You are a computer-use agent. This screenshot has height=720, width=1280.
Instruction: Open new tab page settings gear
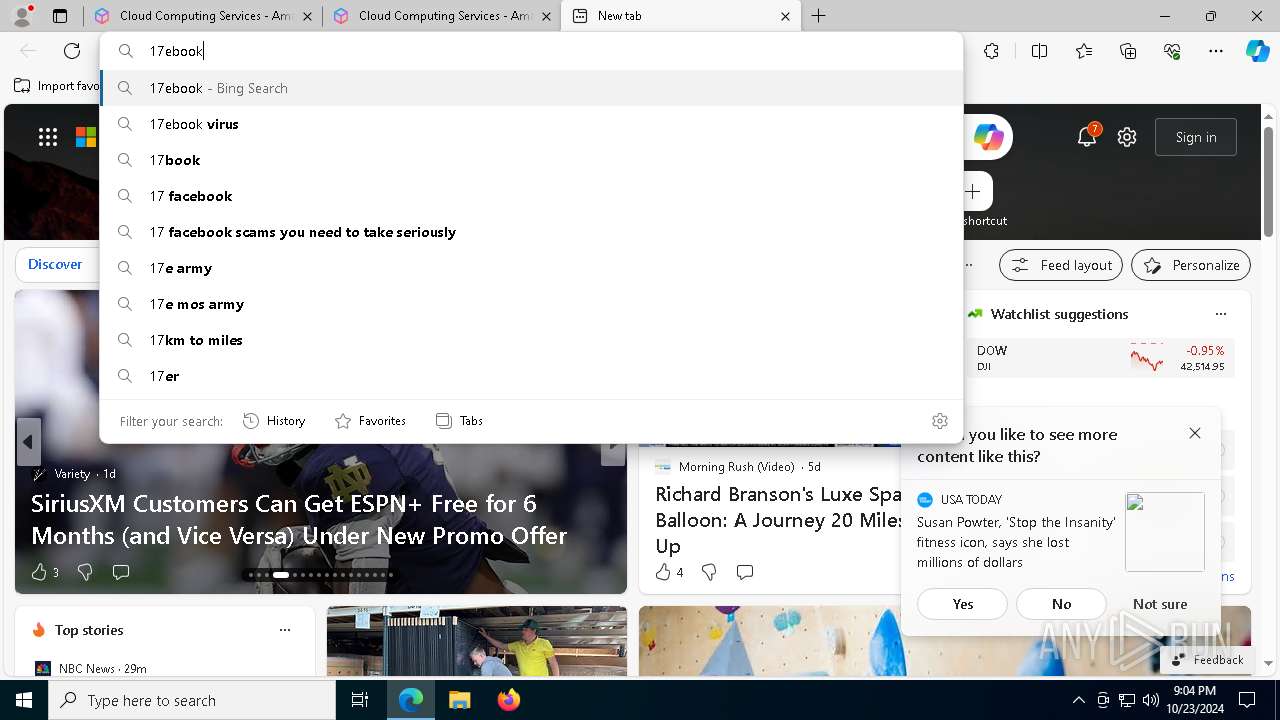[1127, 137]
